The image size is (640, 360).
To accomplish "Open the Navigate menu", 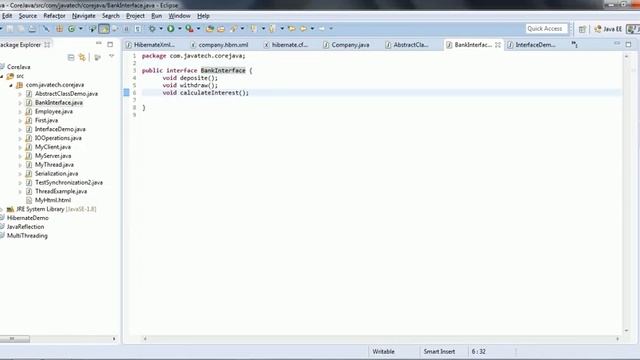I will pyautogui.click(x=84, y=16).
